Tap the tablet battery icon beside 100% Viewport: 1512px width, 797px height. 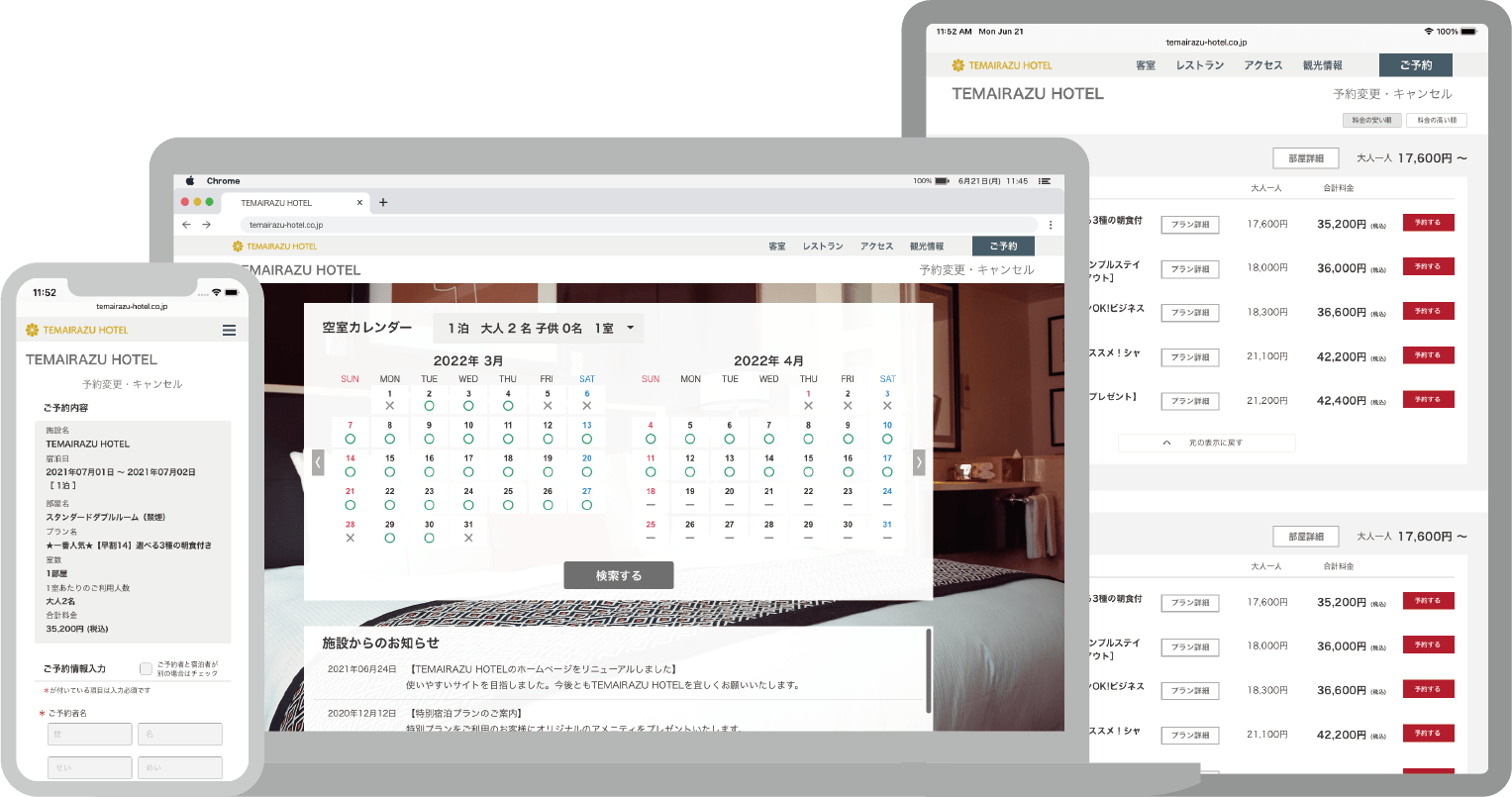click(x=1469, y=32)
